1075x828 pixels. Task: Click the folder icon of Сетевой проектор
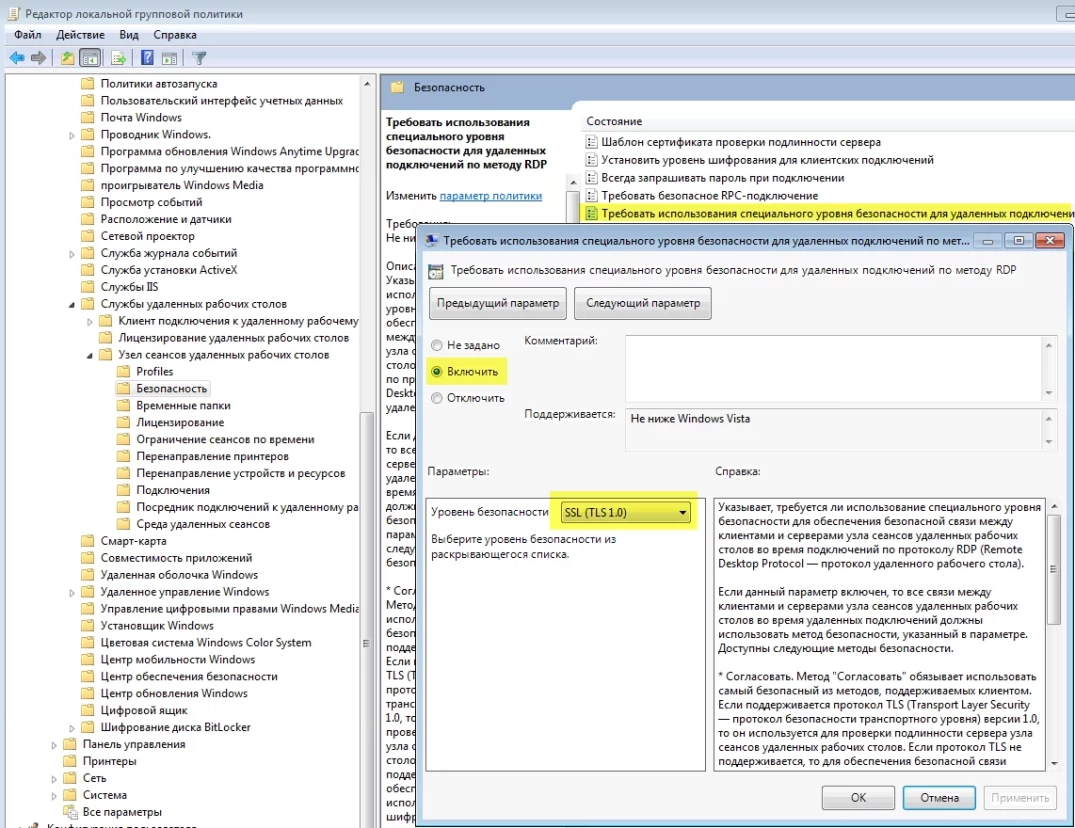(x=88, y=236)
